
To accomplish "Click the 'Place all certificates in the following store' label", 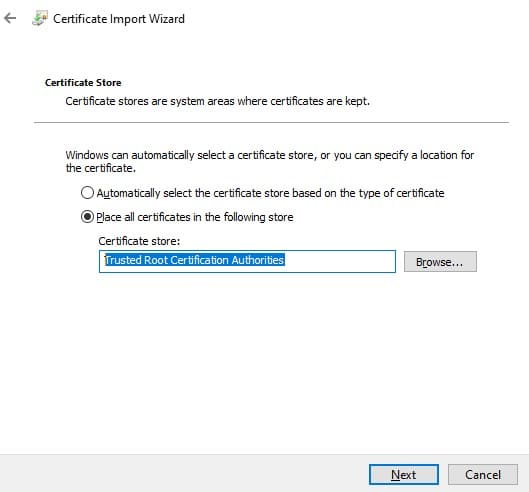I will tap(195, 217).
